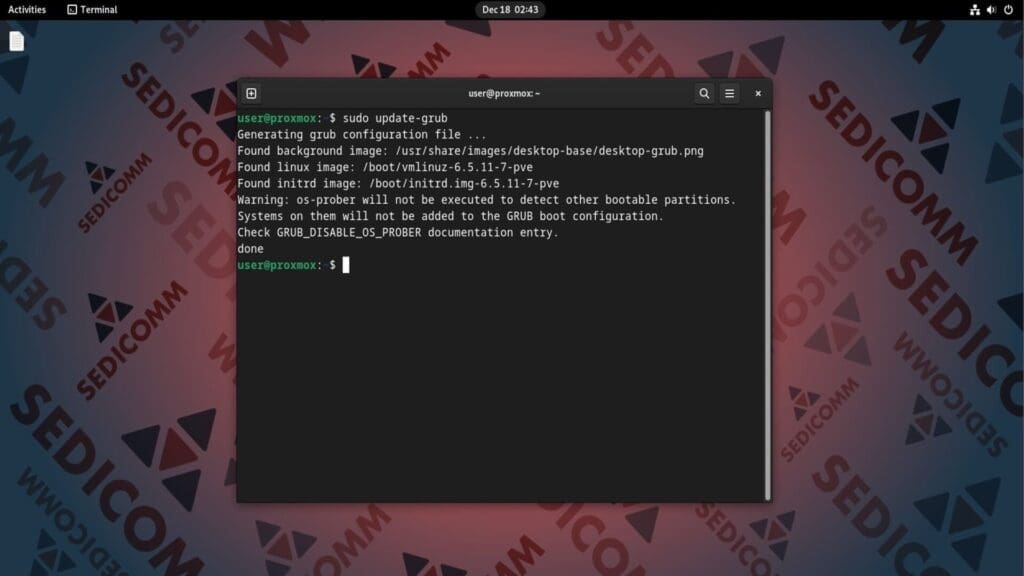Viewport: 1024px width, 576px height.
Task: Click the user@proxmox window title
Action: tap(504, 93)
